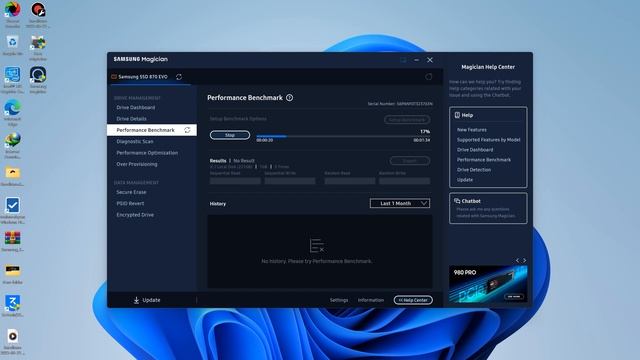Open the Chatbot panel
This screenshot has width=640, height=360.
click(x=488, y=208)
